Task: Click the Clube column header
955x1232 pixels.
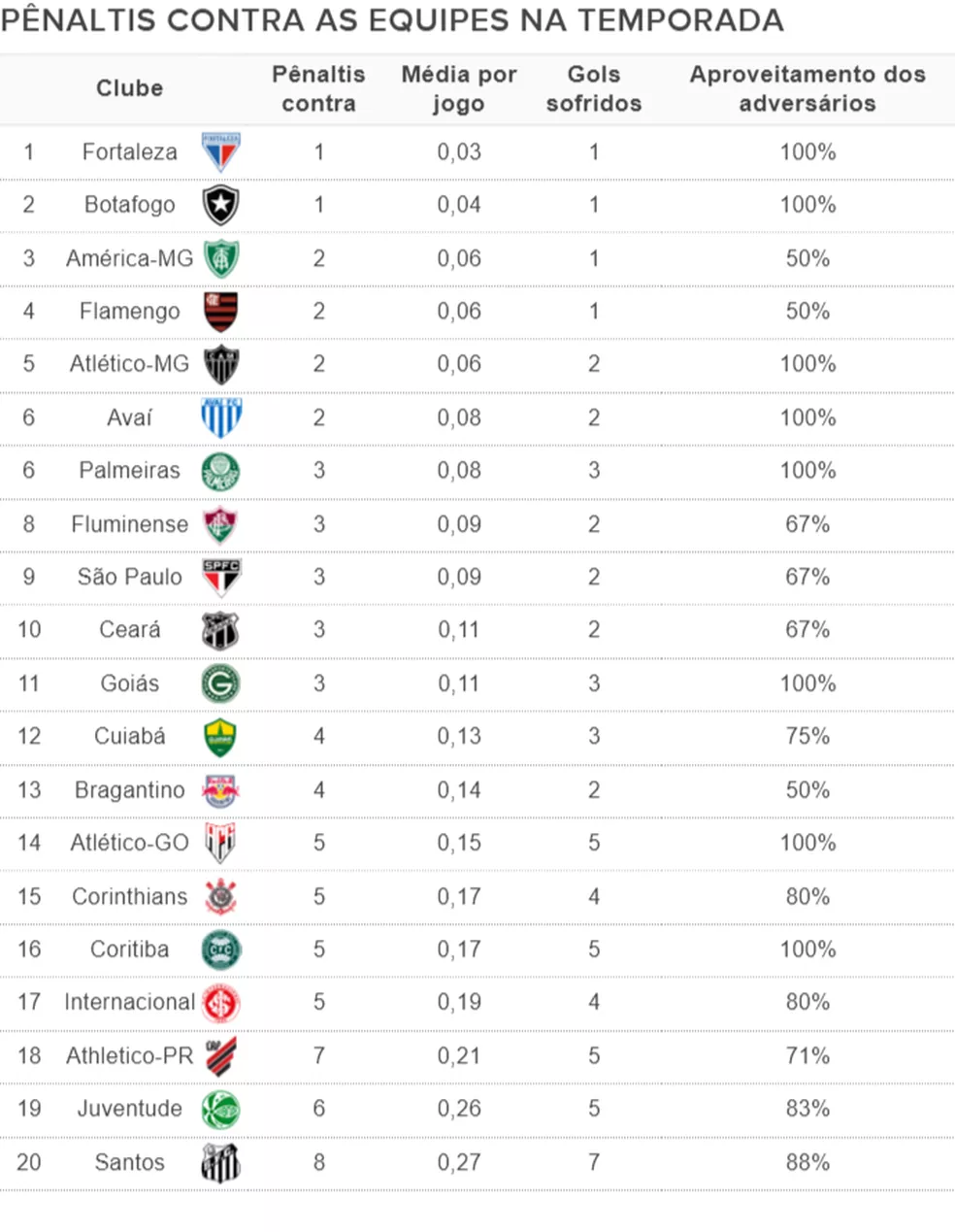Action: coord(129,88)
